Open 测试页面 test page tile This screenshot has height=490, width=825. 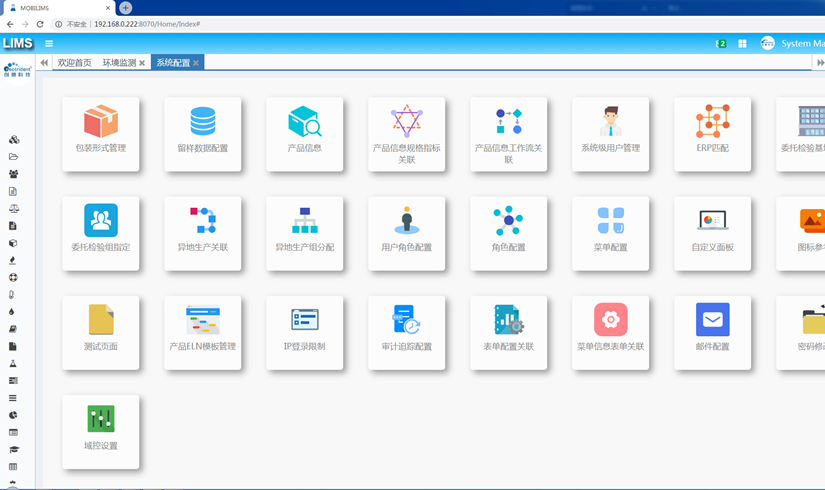pos(100,333)
